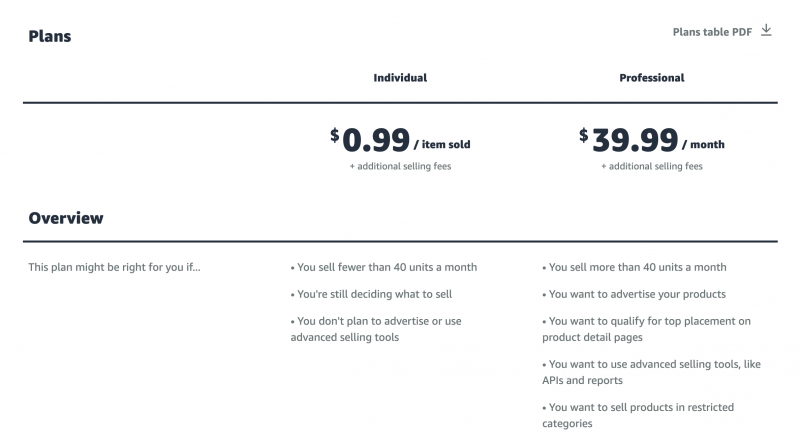Click 'You sell fewer than 40 units a month'
This screenshot has width=800, height=446.
point(384,267)
